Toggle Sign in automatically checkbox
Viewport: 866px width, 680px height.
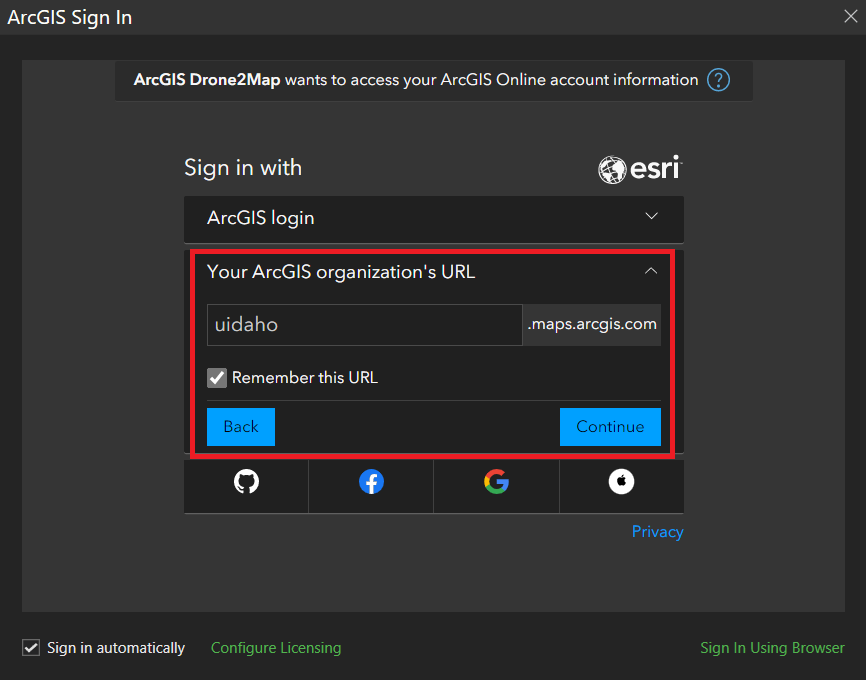[x=31, y=647]
